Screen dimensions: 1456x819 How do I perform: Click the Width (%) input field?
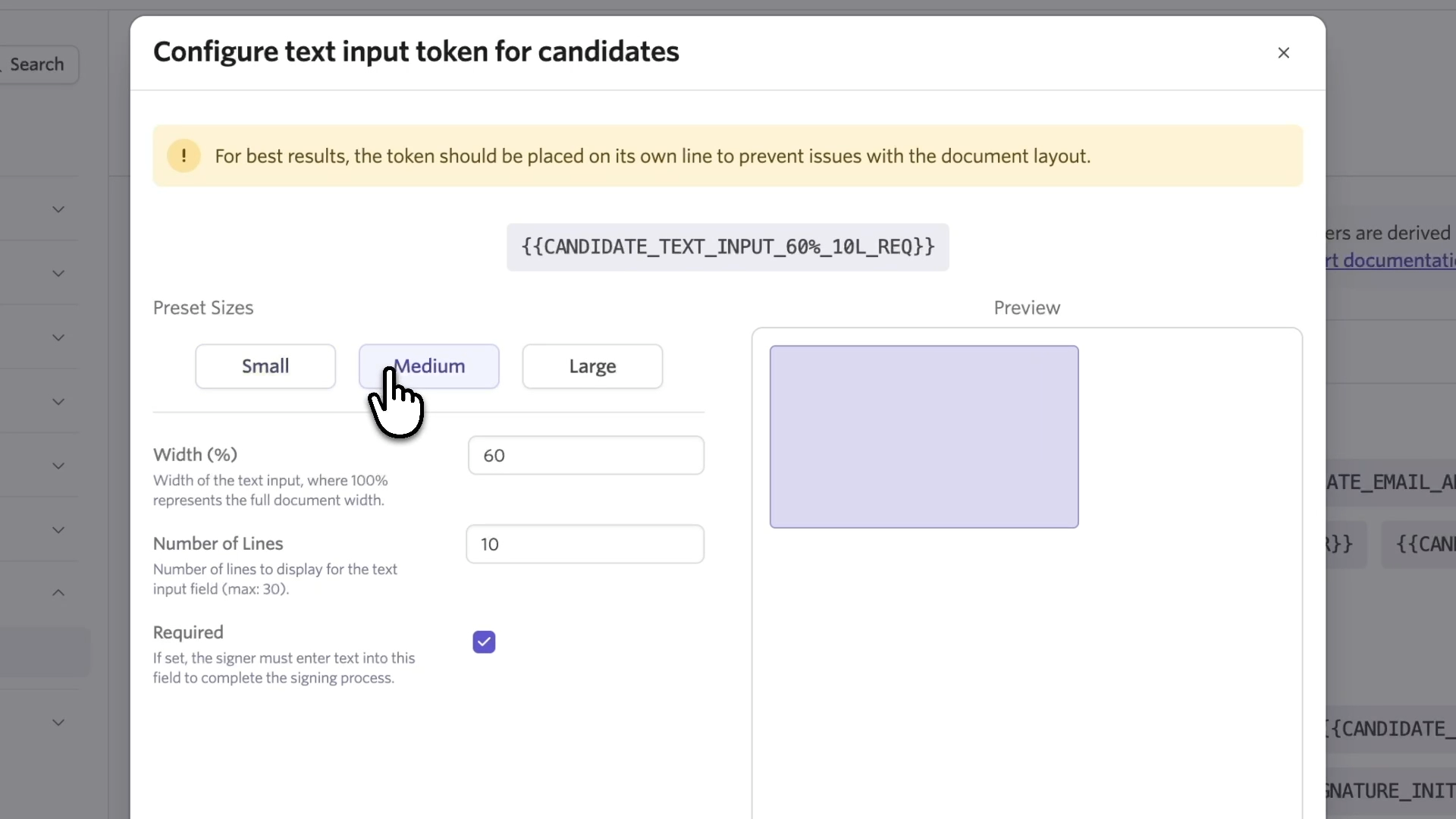coord(585,455)
